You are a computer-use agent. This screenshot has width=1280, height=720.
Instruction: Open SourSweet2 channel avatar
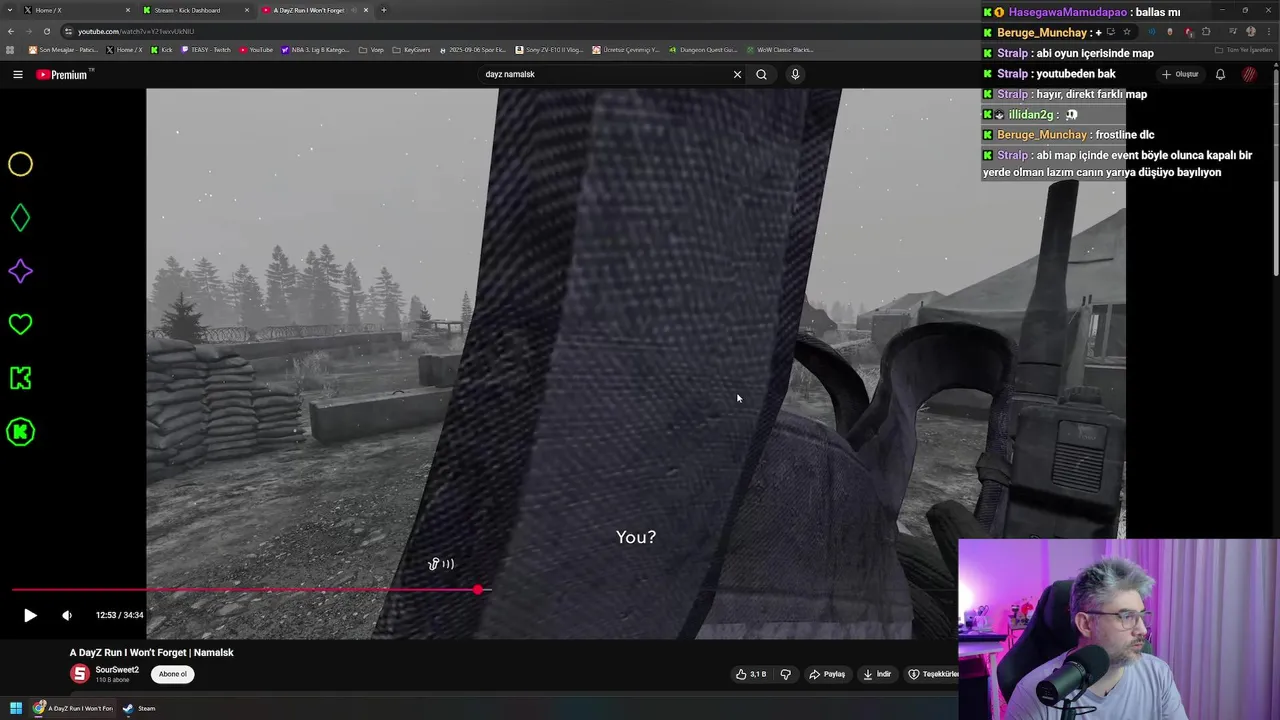[x=79, y=674]
